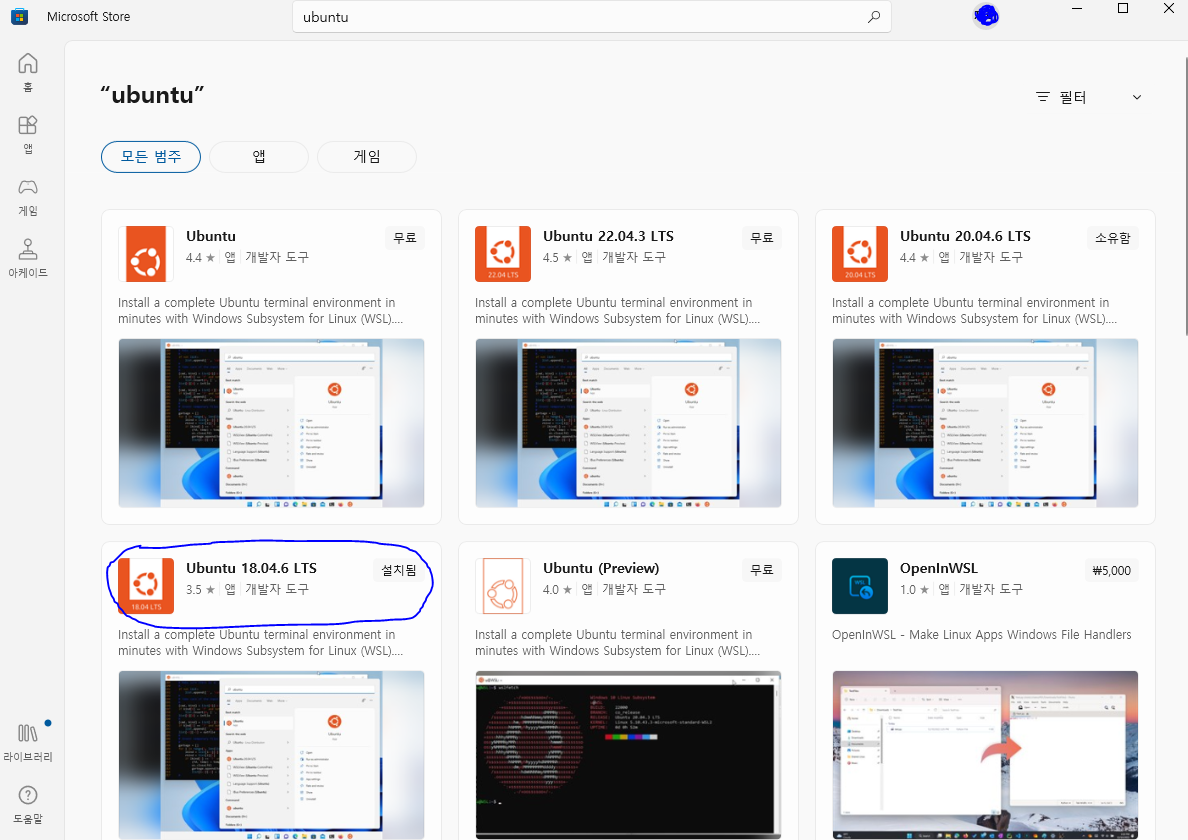Click the Ubuntu 20.04.6 LTS title
This screenshot has width=1188, height=840.
pyautogui.click(x=965, y=236)
